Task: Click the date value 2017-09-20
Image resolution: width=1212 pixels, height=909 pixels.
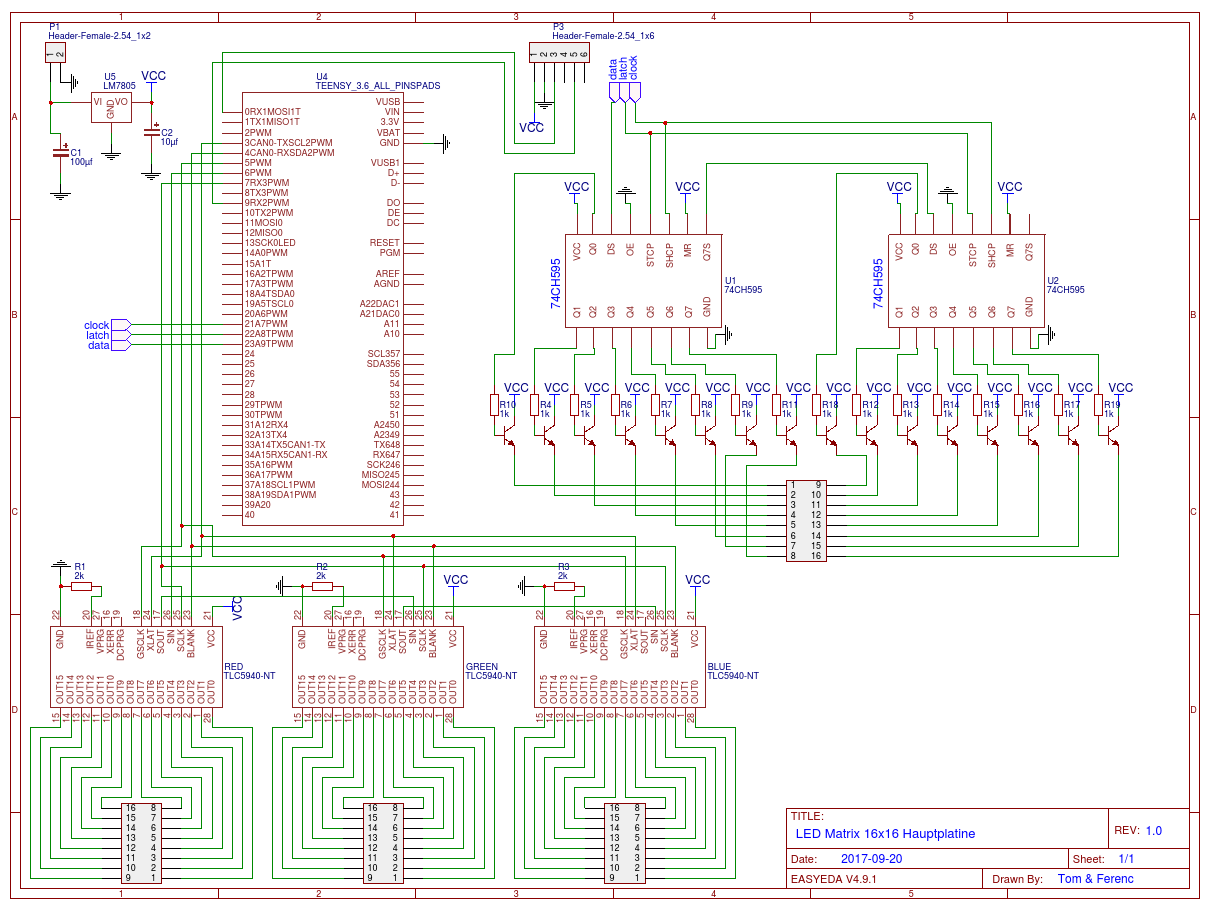Action: pyautogui.click(x=872, y=859)
